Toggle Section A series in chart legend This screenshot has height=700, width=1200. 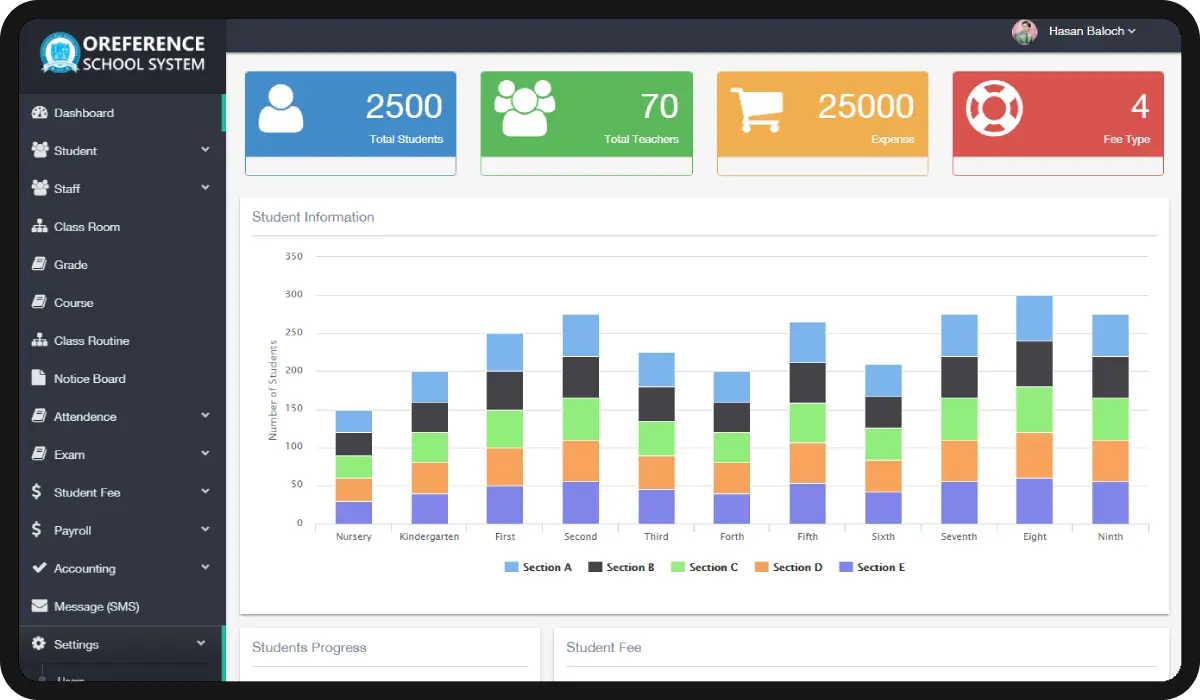click(x=538, y=567)
